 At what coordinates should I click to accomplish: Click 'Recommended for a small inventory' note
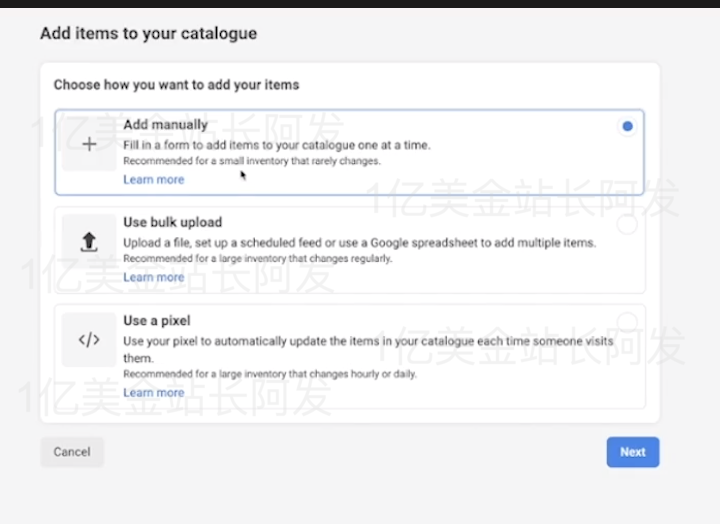(252, 161)
